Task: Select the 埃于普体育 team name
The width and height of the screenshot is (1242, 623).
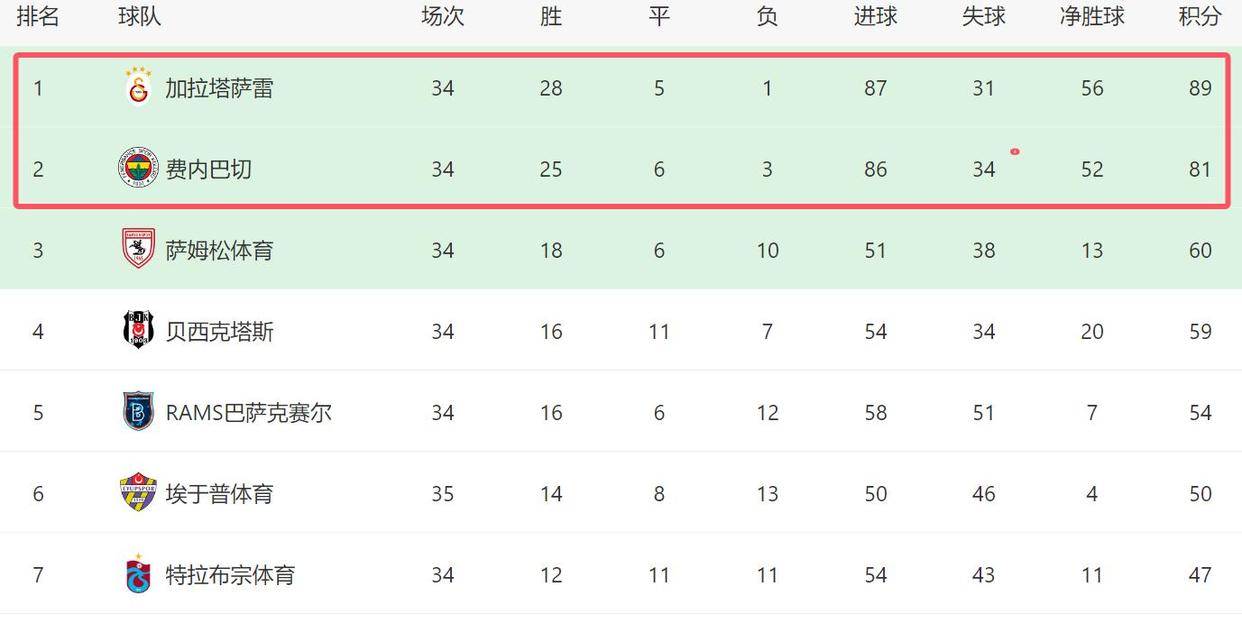Action: 219,493
